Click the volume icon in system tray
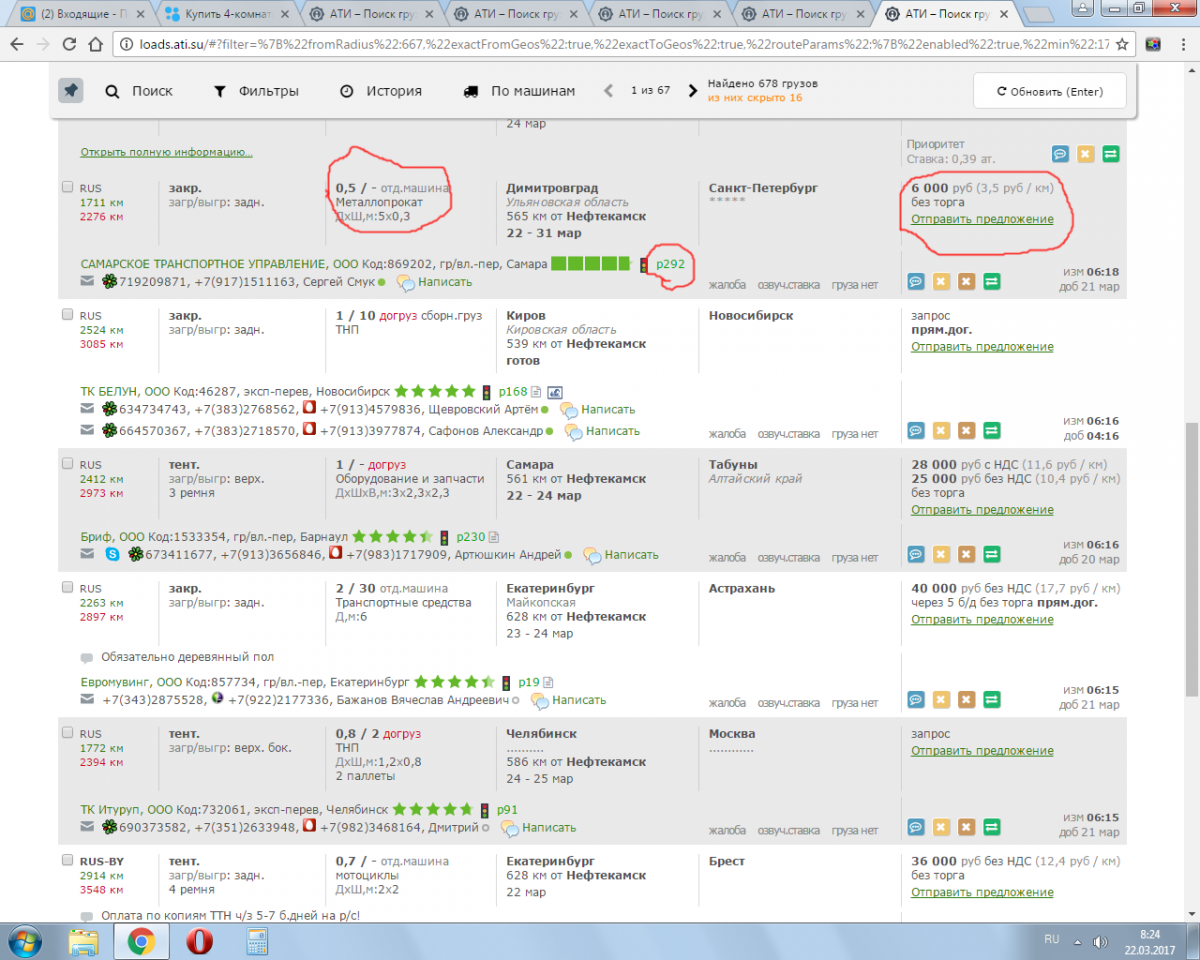Viewport: 1200px width, 960px height. [x=1101, y=941]
